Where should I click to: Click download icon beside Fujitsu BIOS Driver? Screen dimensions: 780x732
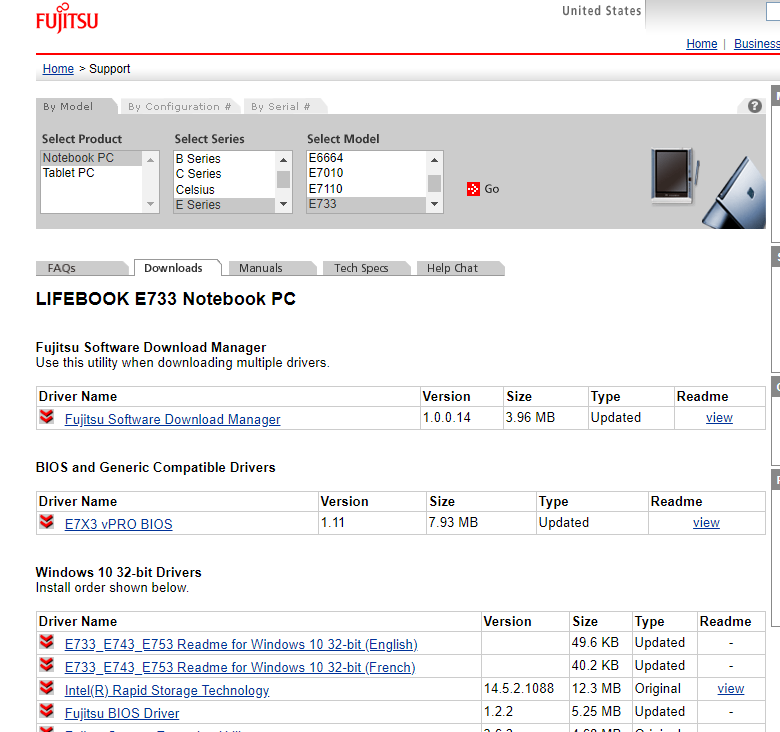click(x=47, y=712)
